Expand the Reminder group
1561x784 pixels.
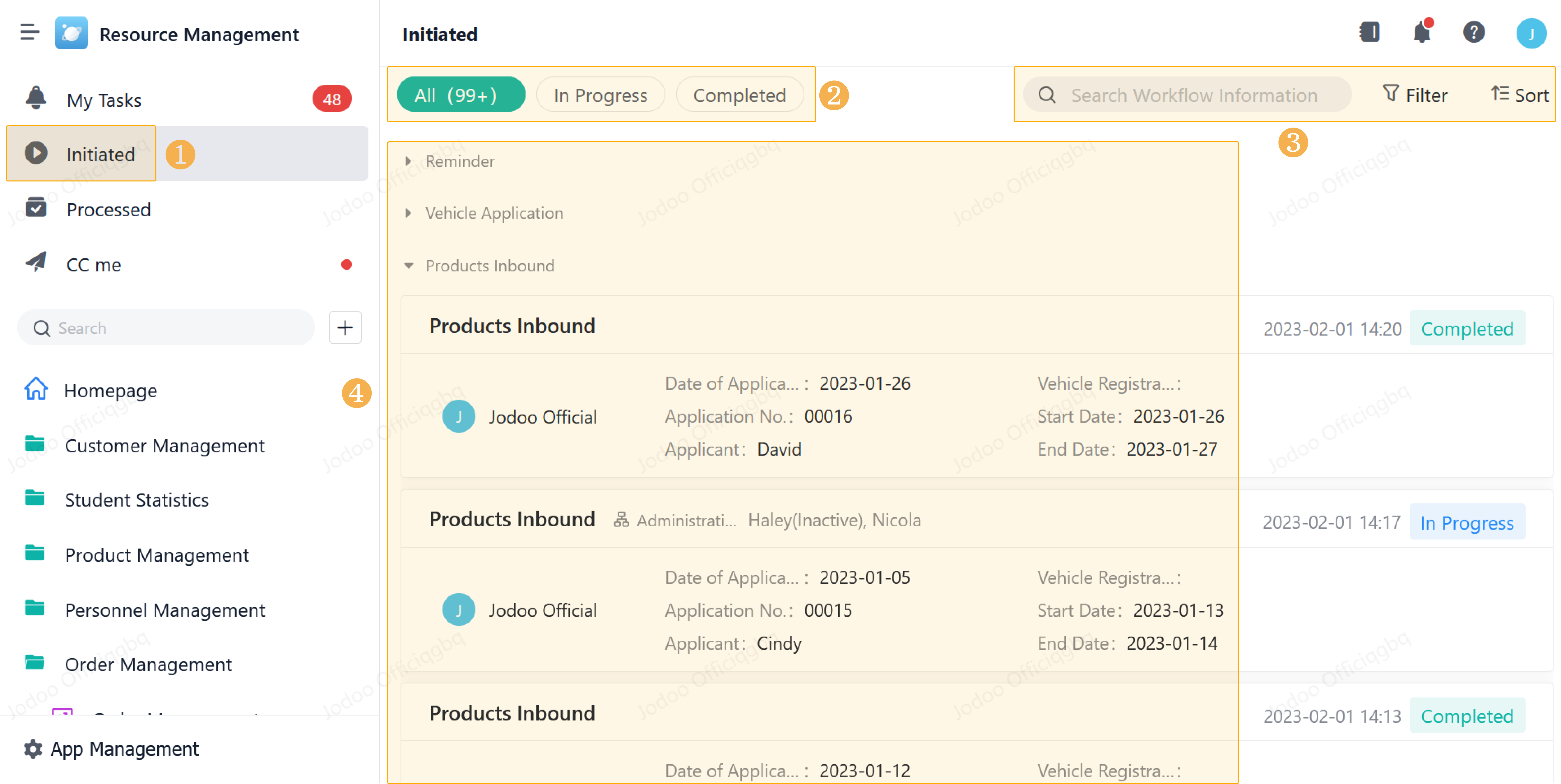coord(409,161)
